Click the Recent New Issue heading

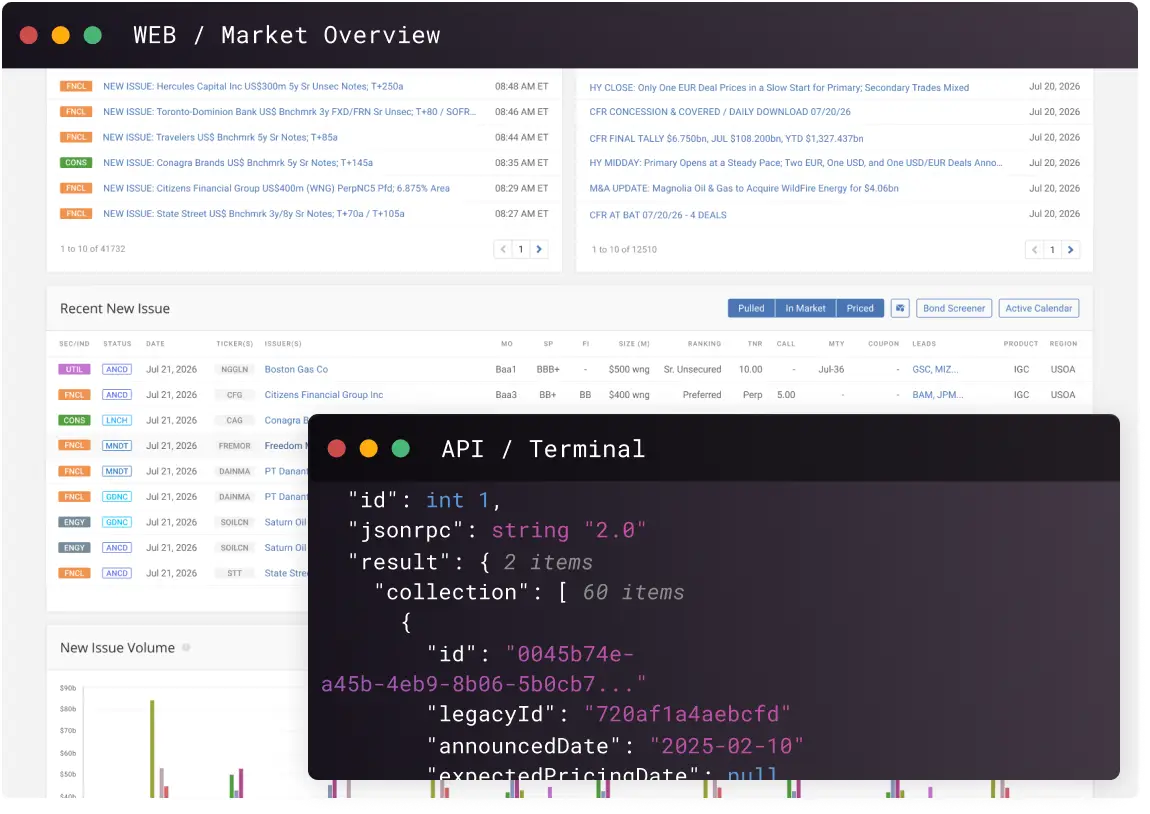coord(116,311)
